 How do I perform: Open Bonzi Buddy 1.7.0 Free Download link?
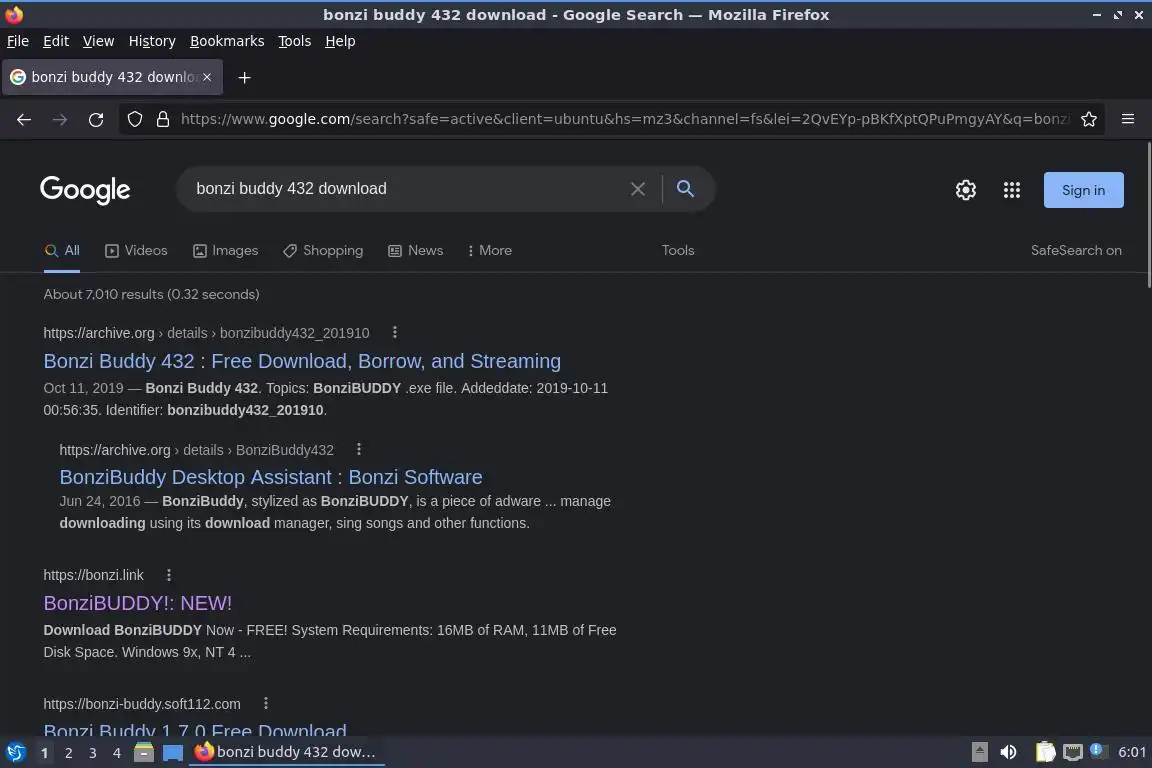[x=195, y=730]
